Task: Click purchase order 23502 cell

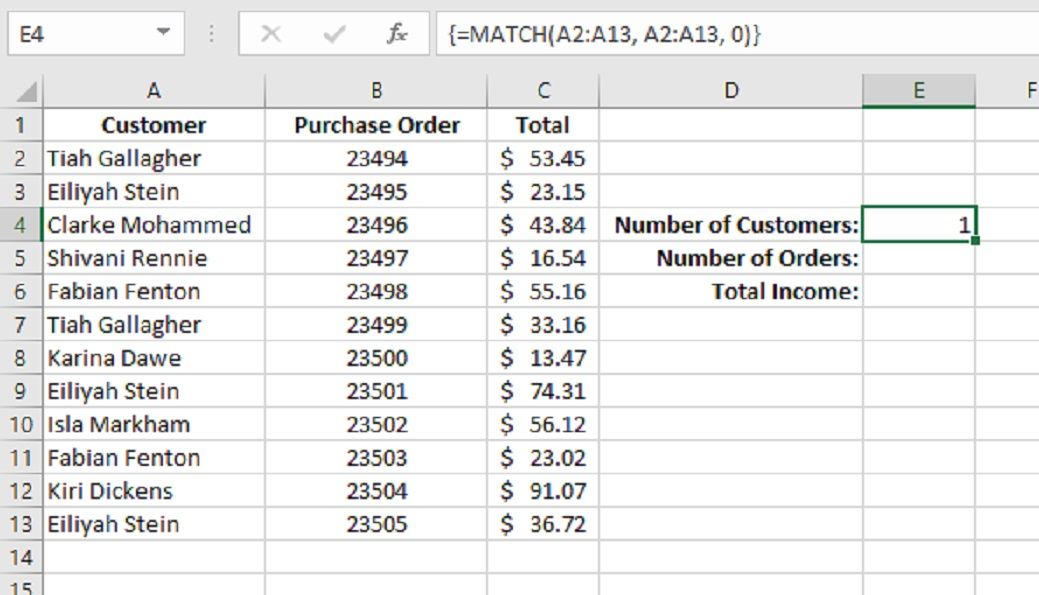Action: click(x=376, y=424)
